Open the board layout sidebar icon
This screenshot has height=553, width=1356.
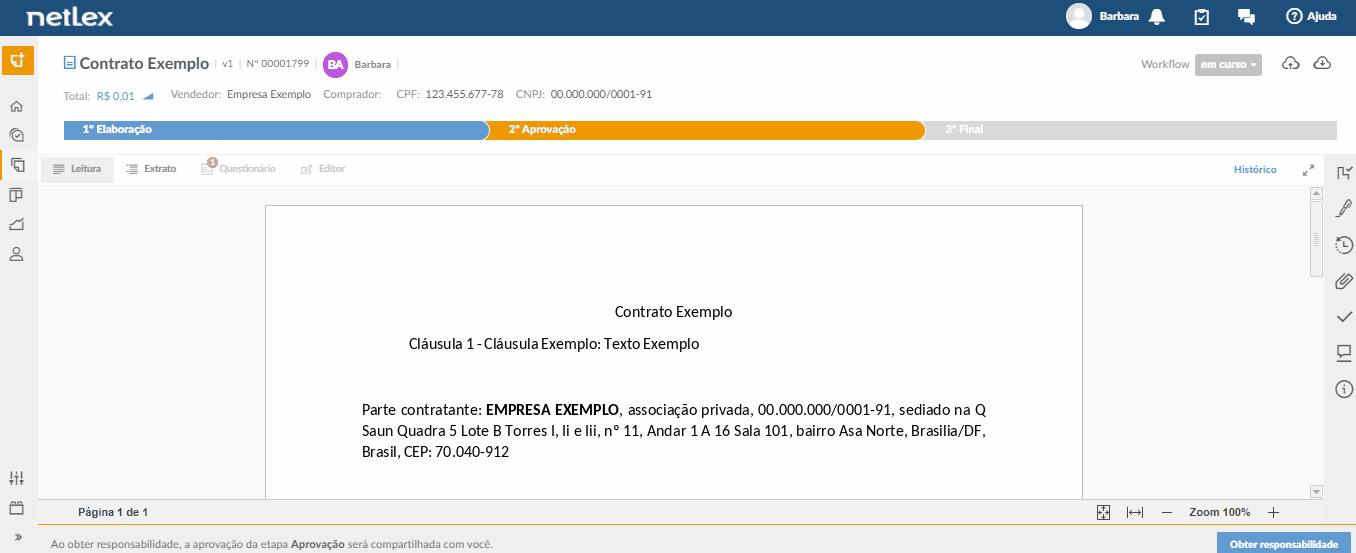(16, 194)
